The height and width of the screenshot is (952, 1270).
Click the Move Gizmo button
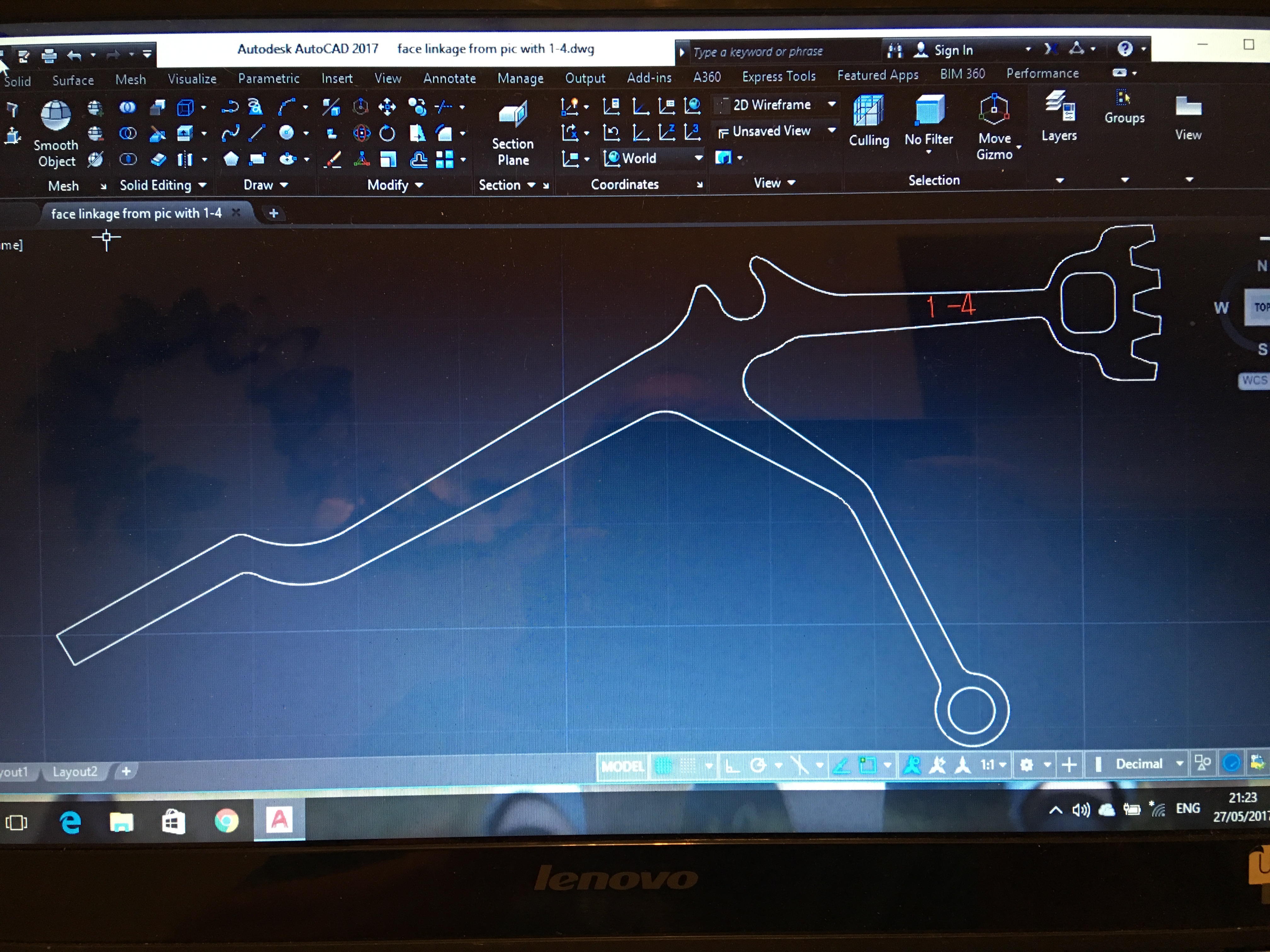994,127
